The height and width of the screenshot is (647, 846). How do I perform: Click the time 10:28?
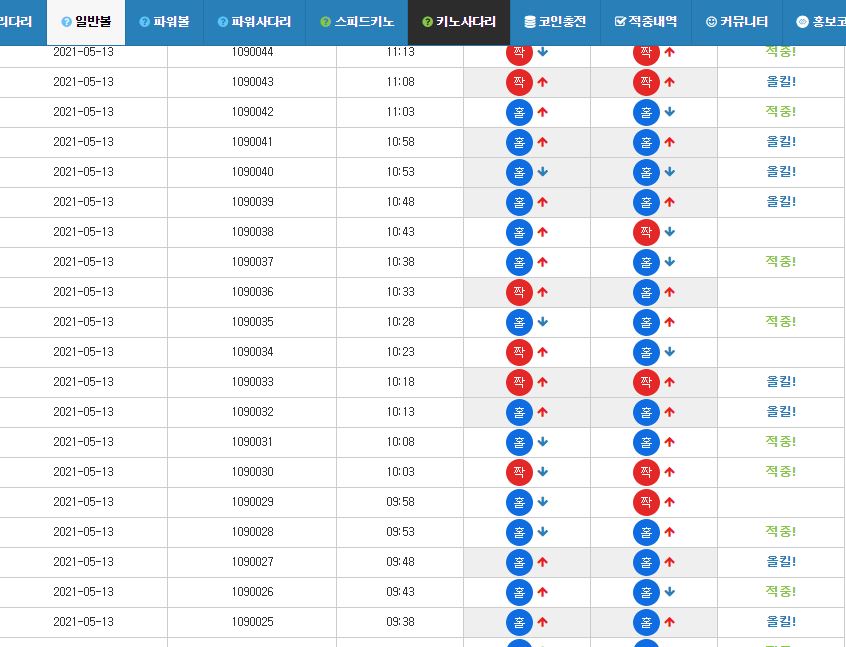click(x=400, y=322)
